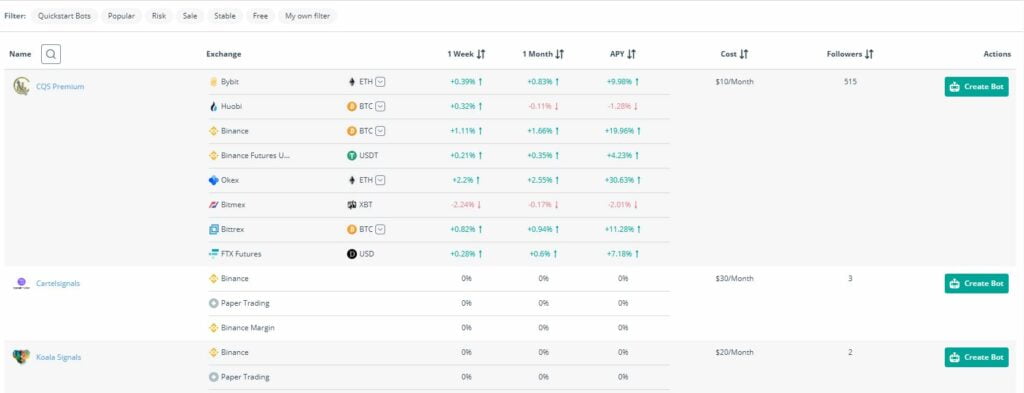Open the Bittrex BTC coin dropdown
This screenshot has width=1024, height=393.
pos(380,229)
